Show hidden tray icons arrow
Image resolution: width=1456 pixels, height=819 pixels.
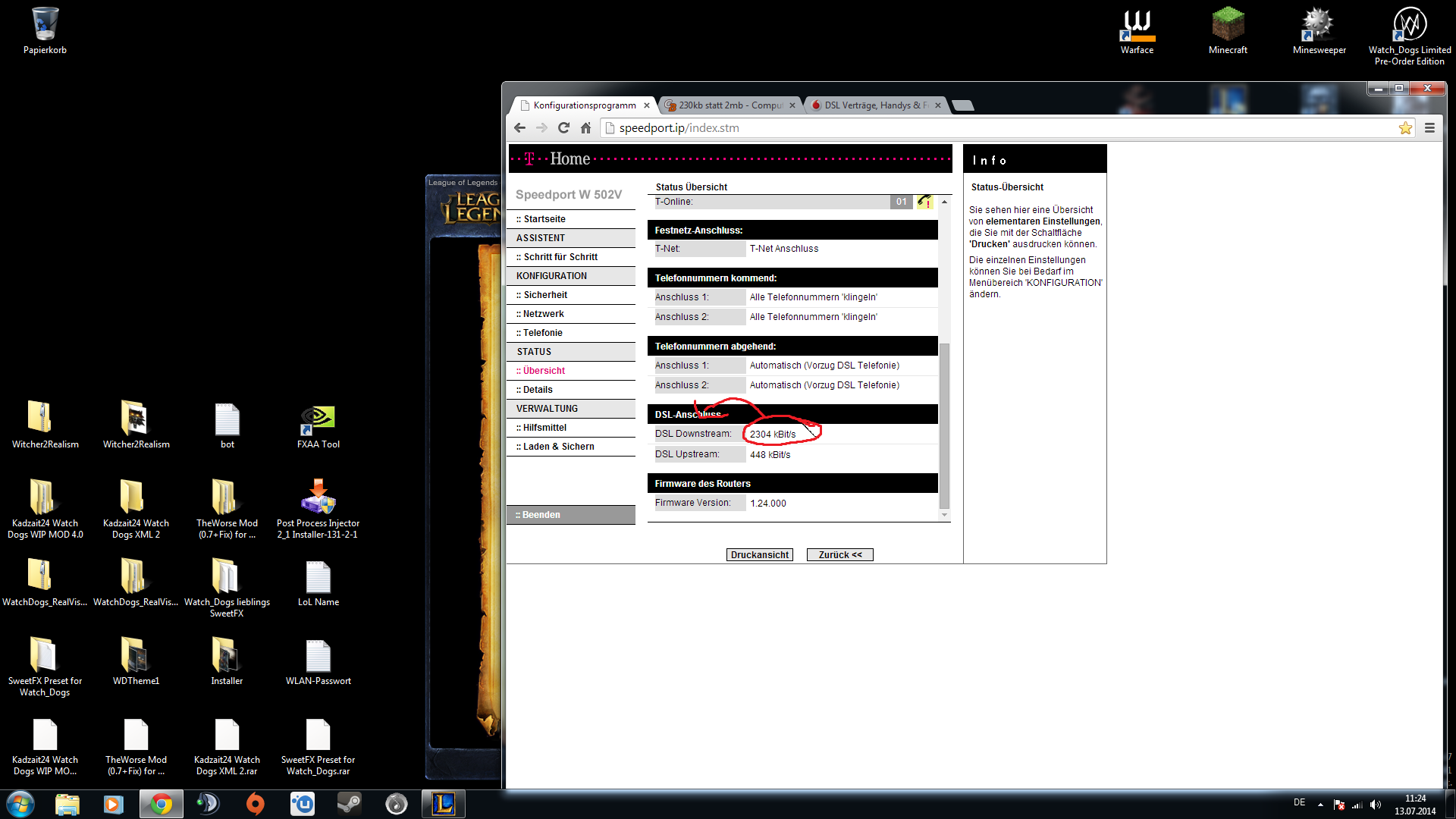(1320, 805)
